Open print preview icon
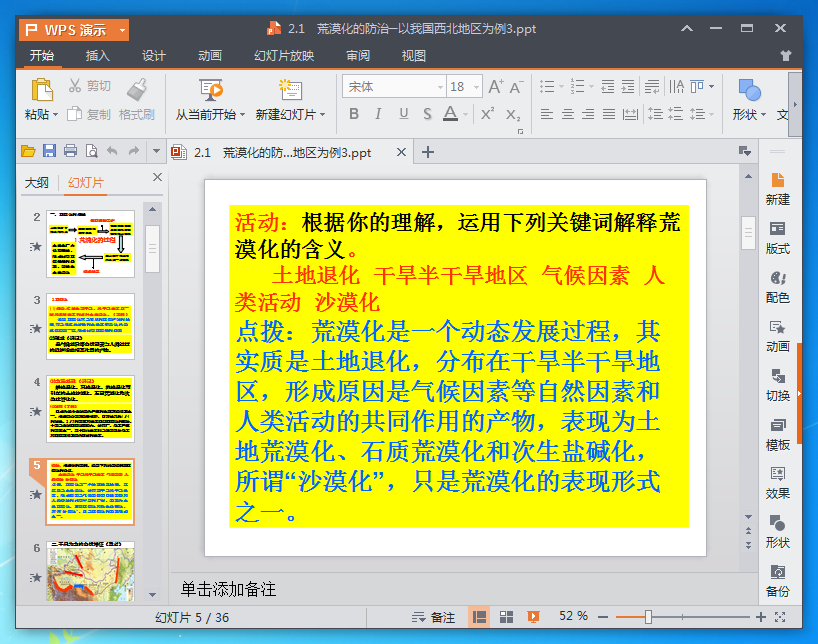 point(91,151)
